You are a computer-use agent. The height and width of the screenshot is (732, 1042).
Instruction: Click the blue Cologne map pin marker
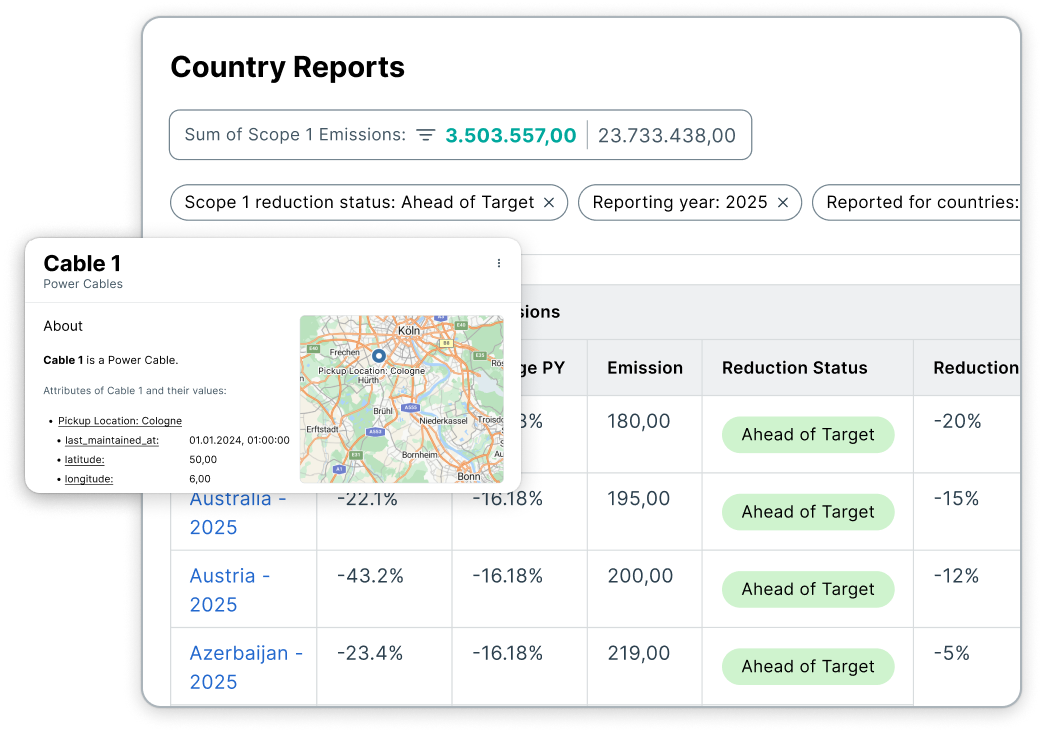click(x=379, y=355)
